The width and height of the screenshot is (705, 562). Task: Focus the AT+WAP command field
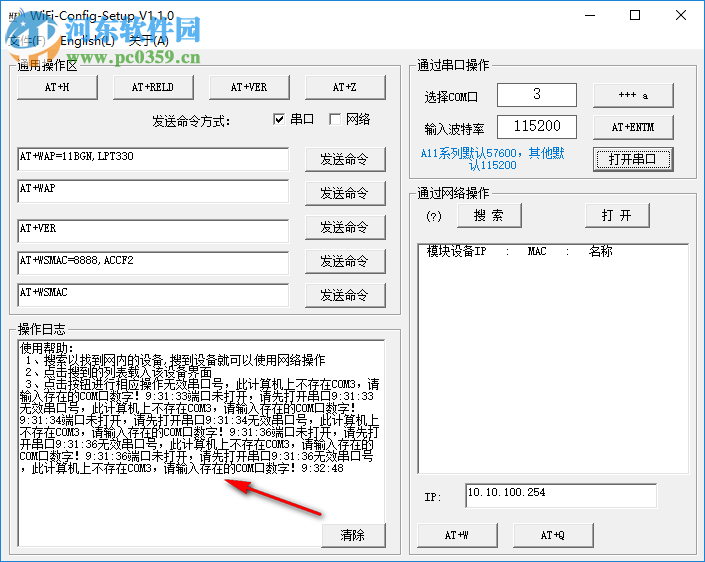153,191
